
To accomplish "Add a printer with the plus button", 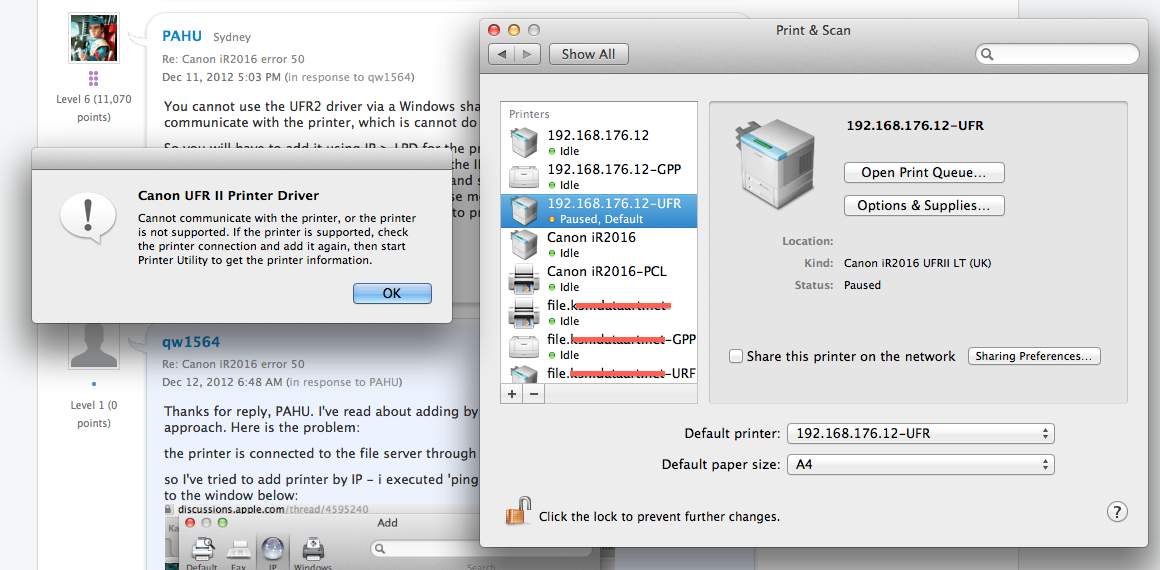I will tap(511, 394).
